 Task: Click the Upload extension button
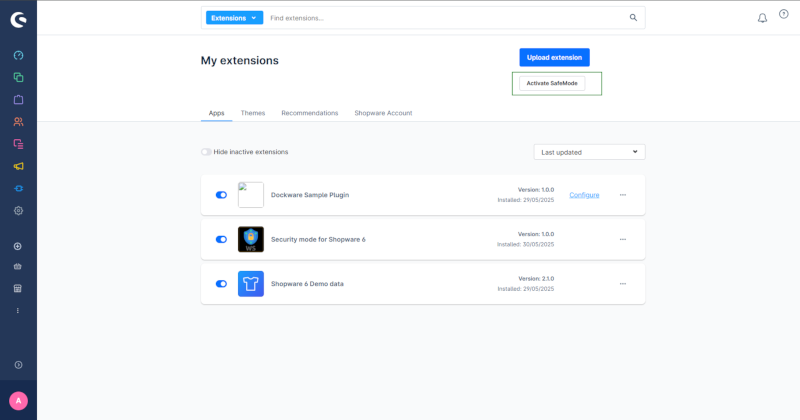[555, 58]
